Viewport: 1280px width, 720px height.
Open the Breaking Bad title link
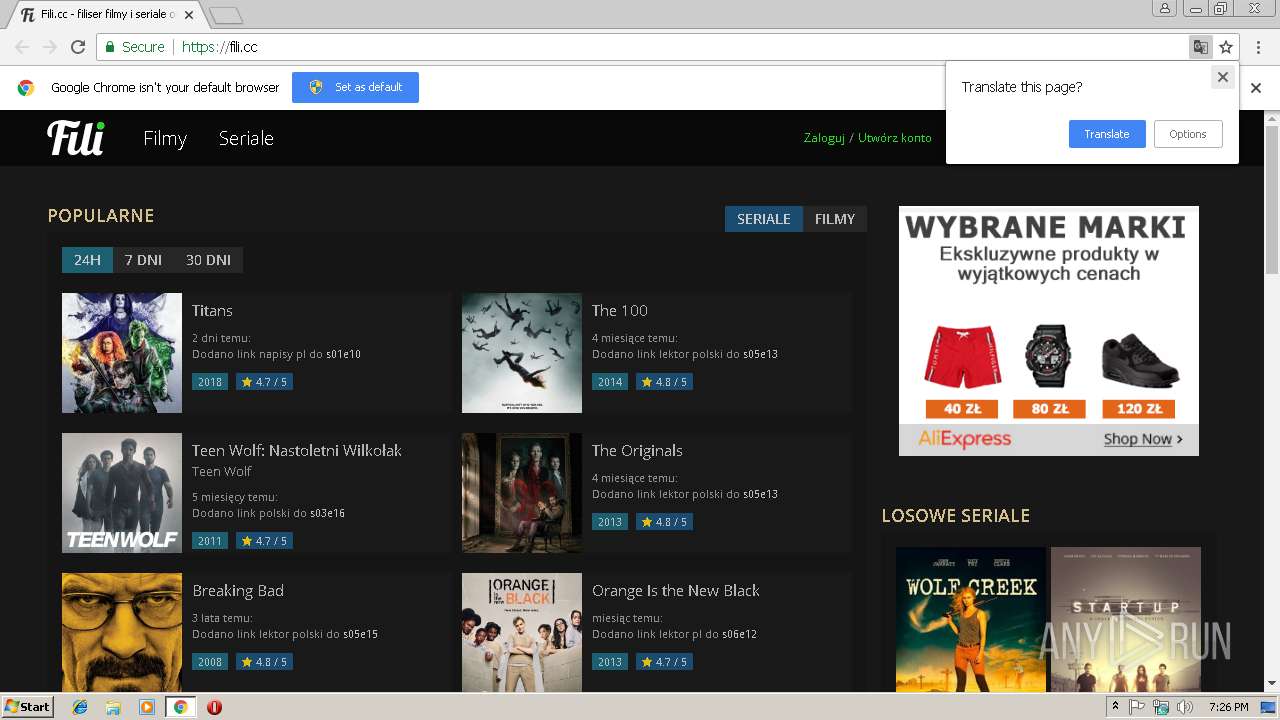pos(238,590)
